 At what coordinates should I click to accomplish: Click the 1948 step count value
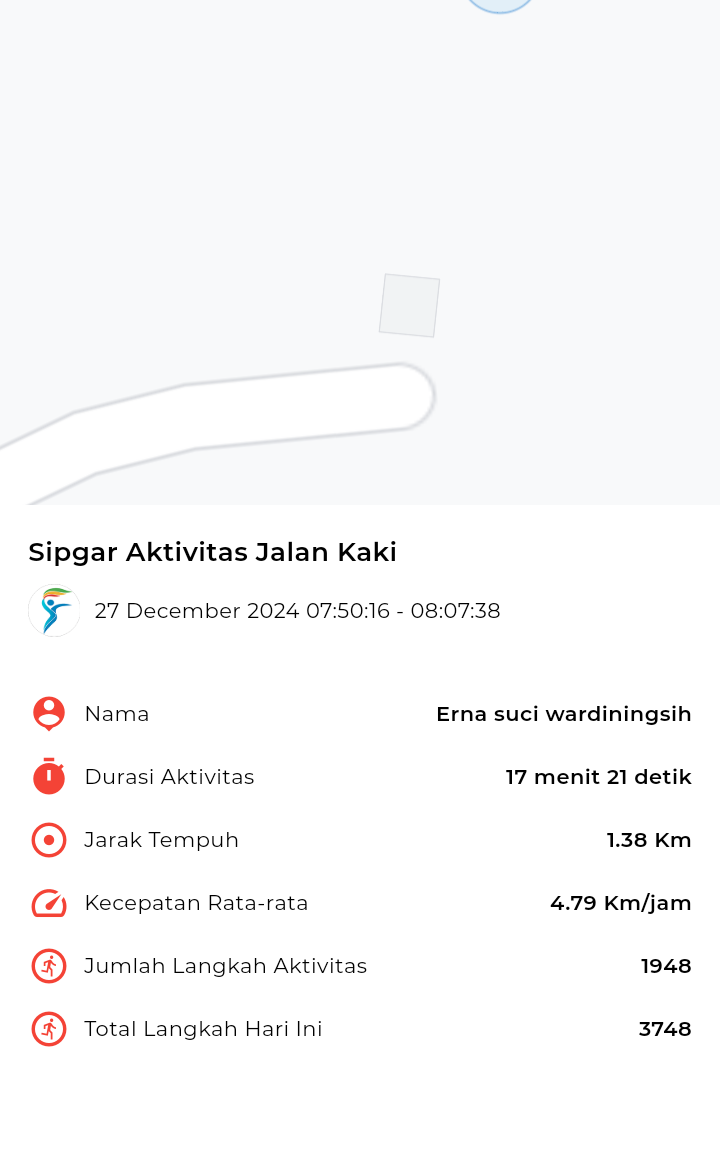coord(666,966)
